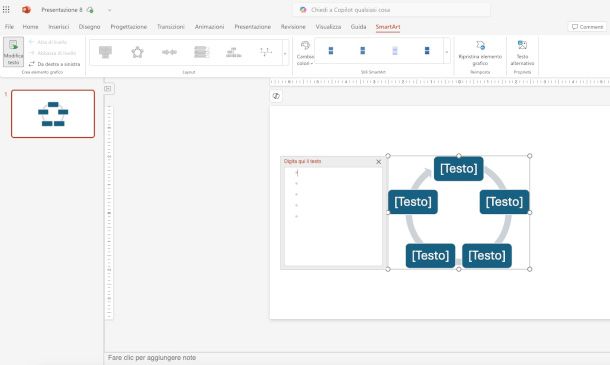Select the step-up process layout thumbnail
Screen dimensions: 610x365
click(x=233, y=52)
